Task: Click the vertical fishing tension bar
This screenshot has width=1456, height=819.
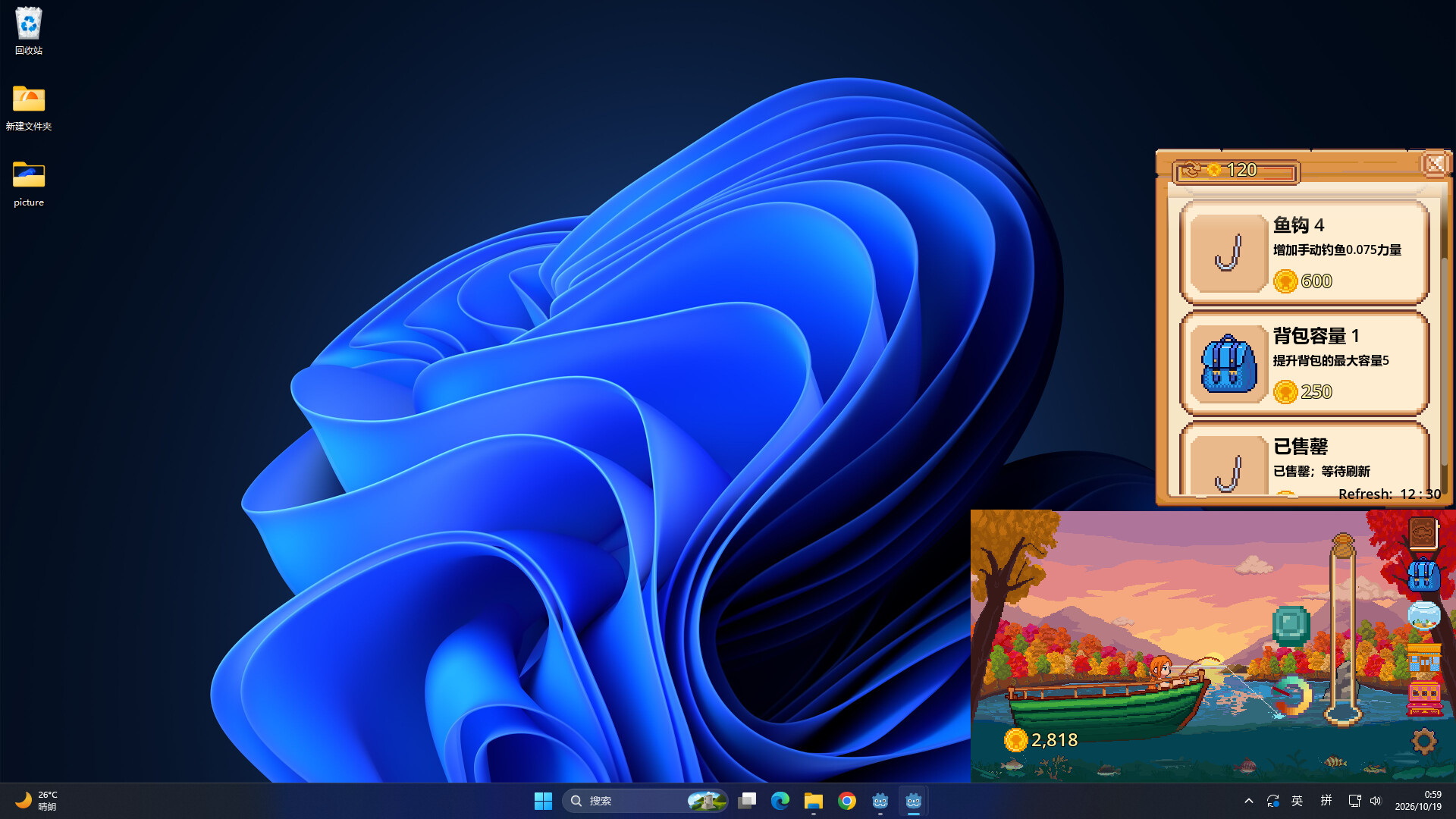Action: (x=1342, y=629)
